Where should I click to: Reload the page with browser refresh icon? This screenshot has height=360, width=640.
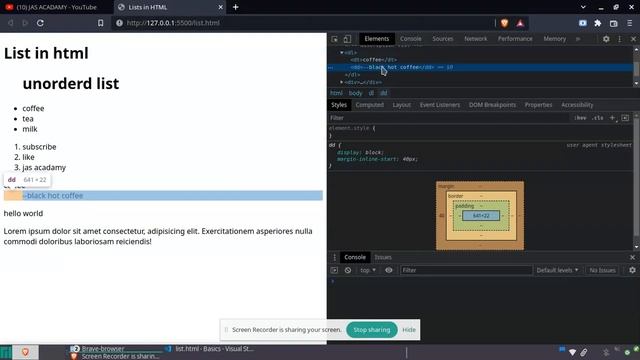pyautogui.click(x=40, y=23)
